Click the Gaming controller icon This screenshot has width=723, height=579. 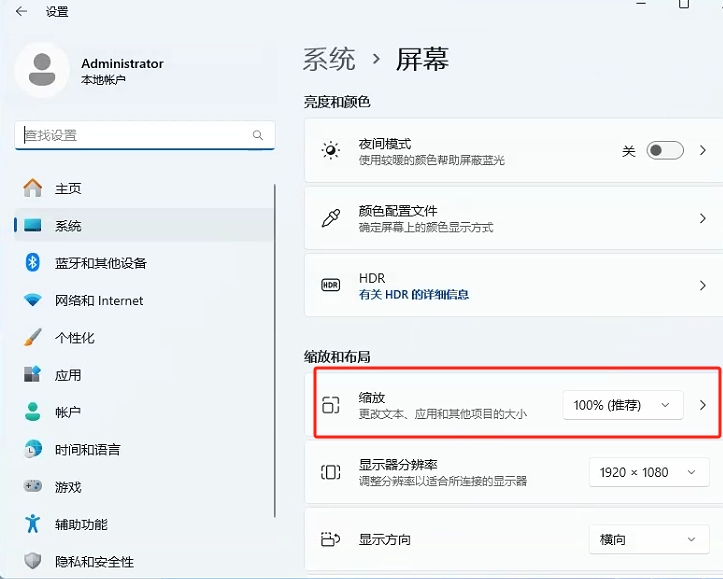click(x=32, y=486)
